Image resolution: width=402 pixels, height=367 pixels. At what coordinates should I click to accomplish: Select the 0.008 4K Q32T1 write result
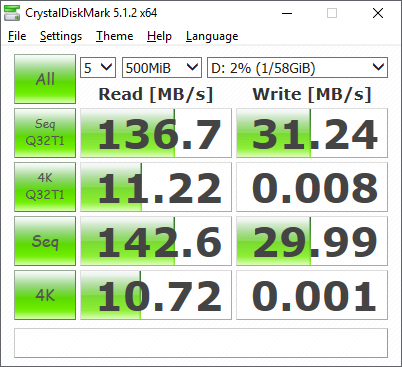tap(312, 187)
